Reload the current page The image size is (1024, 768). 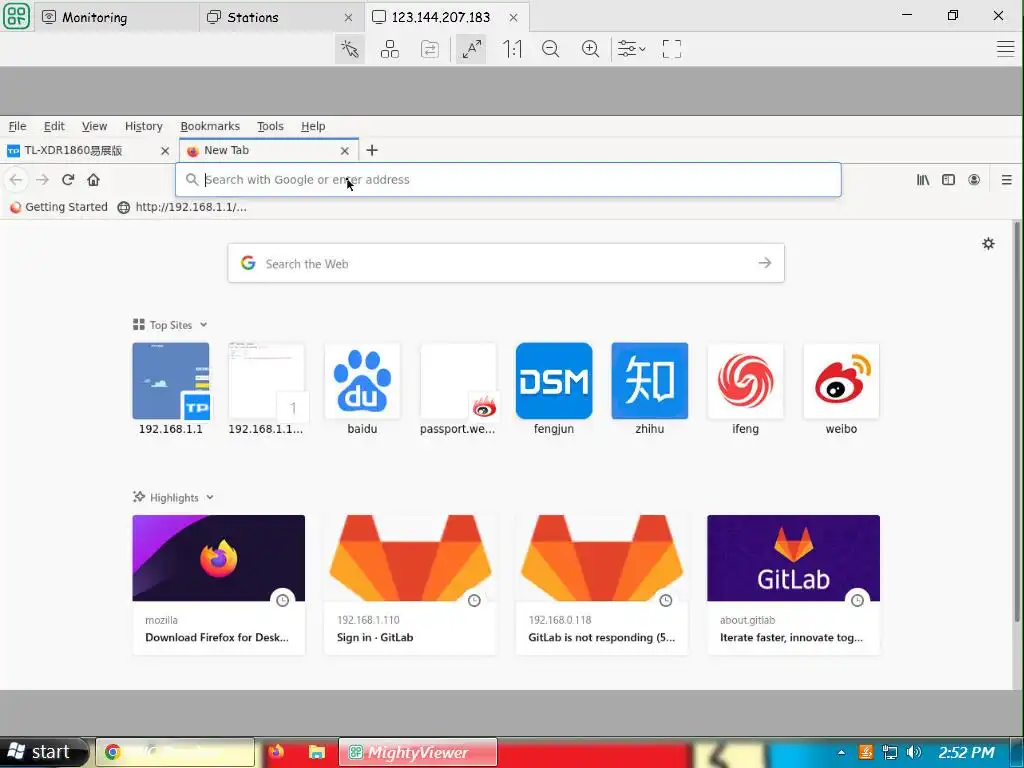point(68,180)
